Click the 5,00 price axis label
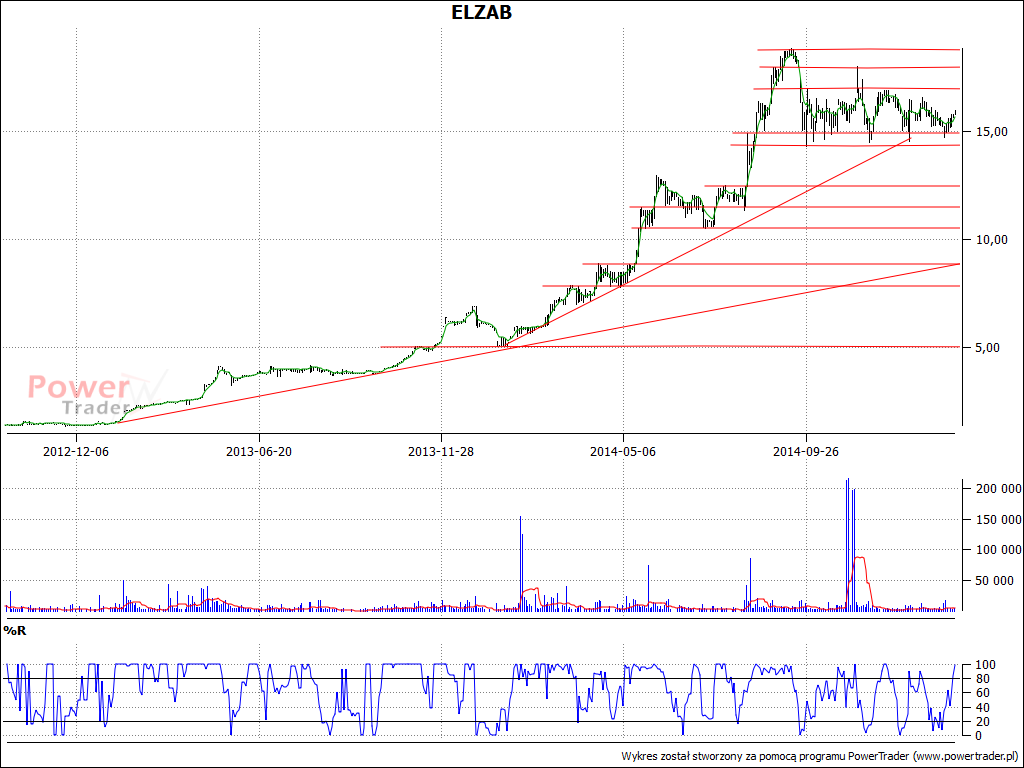The width and height of the screenshot is (1024, 768). point(985,347)
